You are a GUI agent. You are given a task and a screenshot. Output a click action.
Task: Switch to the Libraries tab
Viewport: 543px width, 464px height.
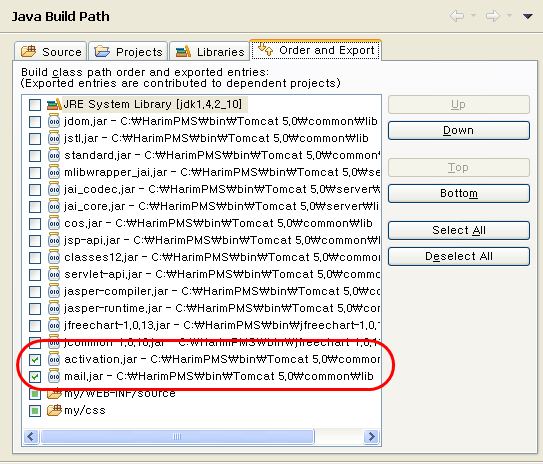(210, 52)
